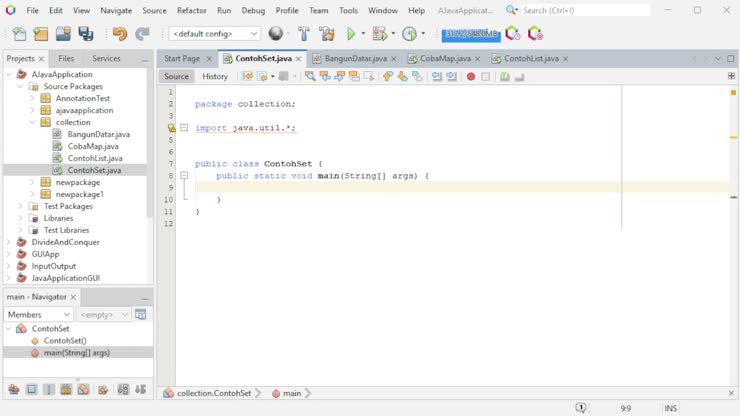The height and width of the screenshot is (416, 740).
Task: Toggle Show Inherited Members in Navigator
Action: click(14, 389)
